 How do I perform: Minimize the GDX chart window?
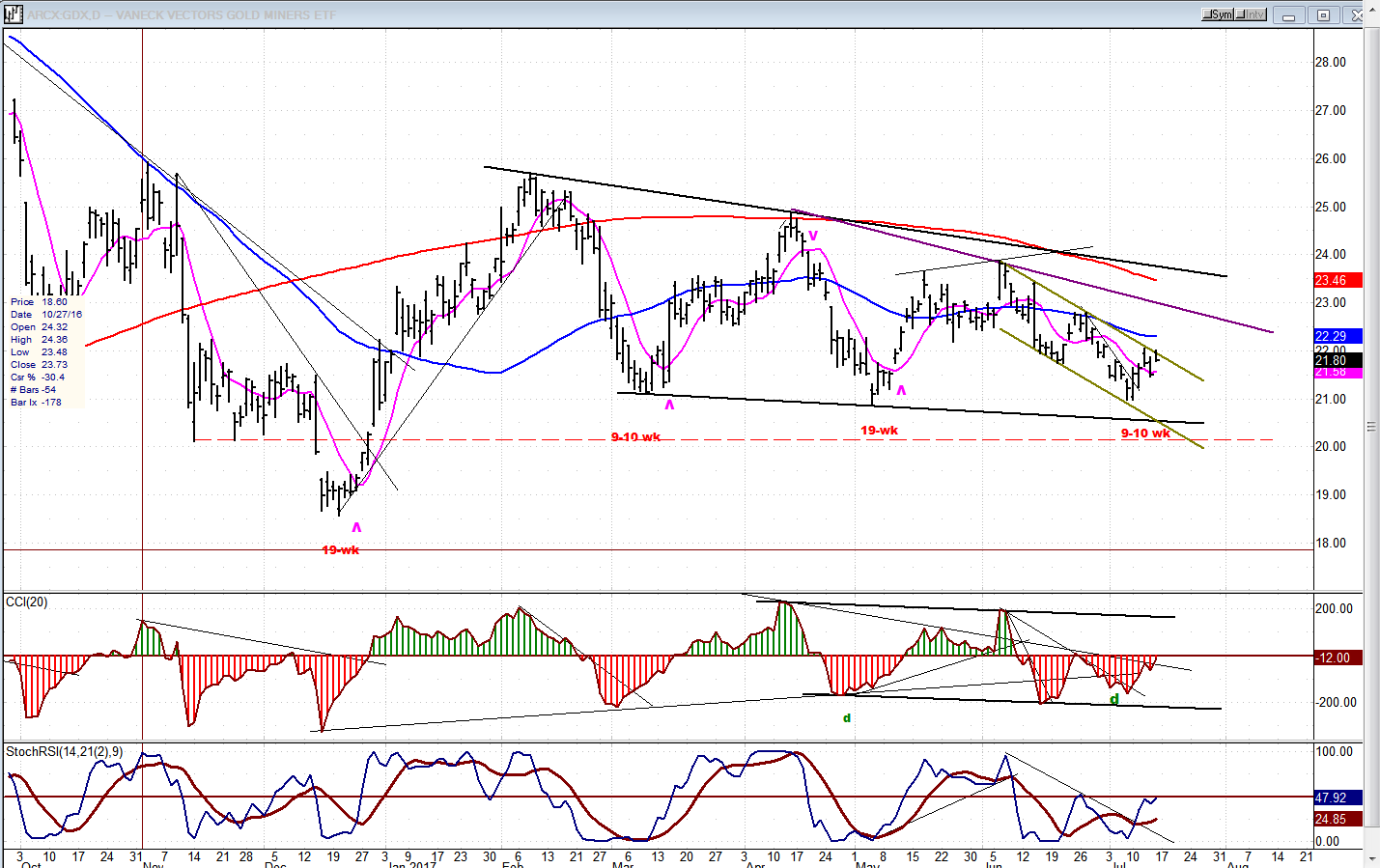pos(1288,15)
